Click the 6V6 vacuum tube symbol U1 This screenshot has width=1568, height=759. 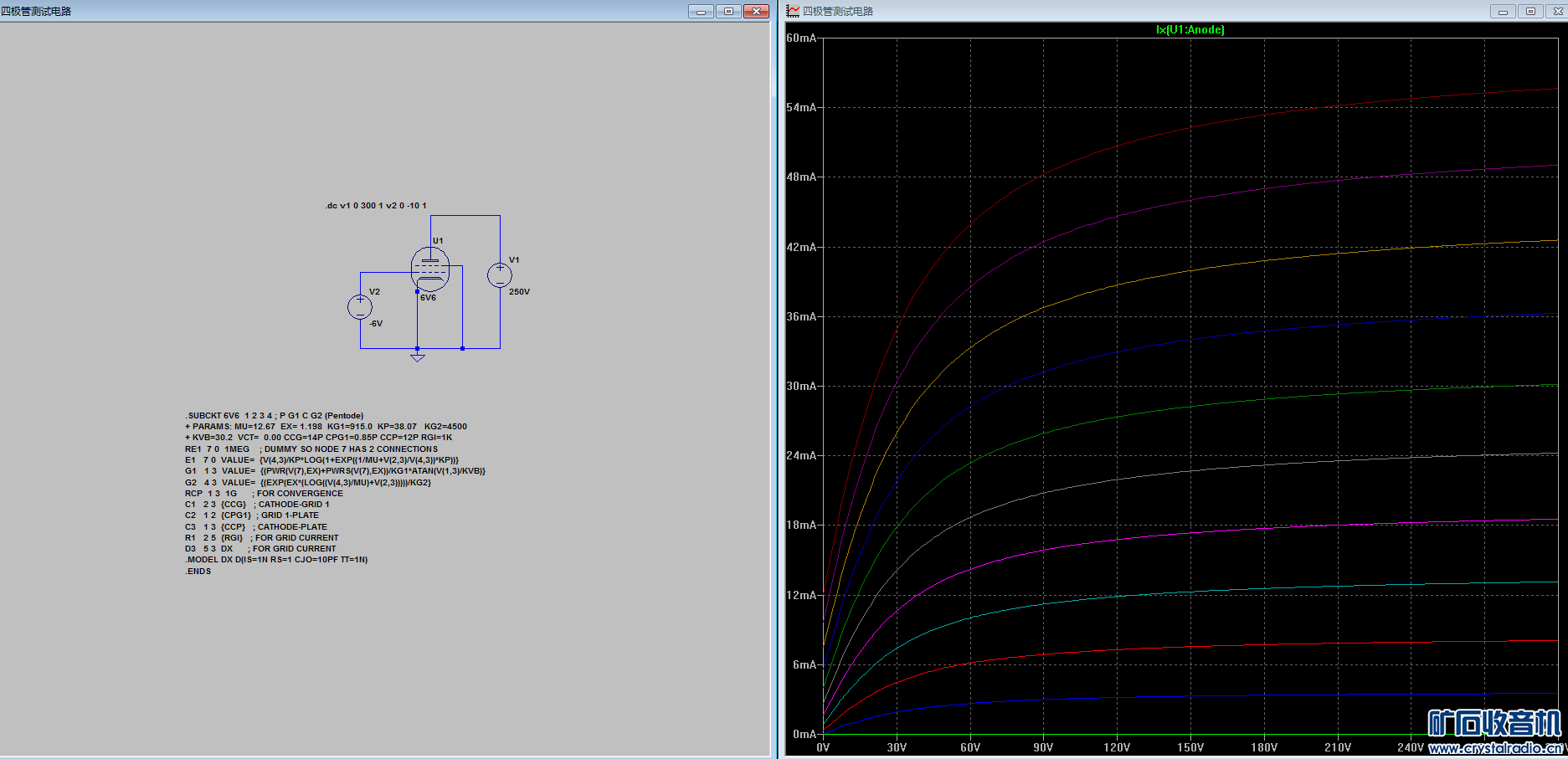click(x=430, y=269)
